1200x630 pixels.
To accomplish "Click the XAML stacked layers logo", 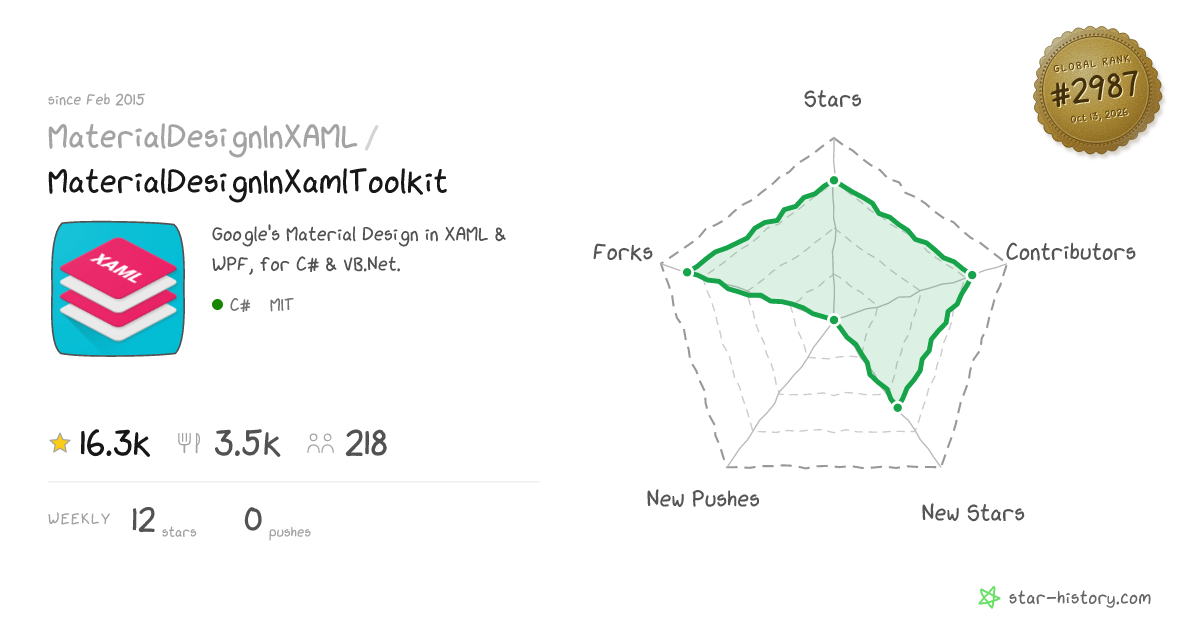I will (x=119, y=290).
